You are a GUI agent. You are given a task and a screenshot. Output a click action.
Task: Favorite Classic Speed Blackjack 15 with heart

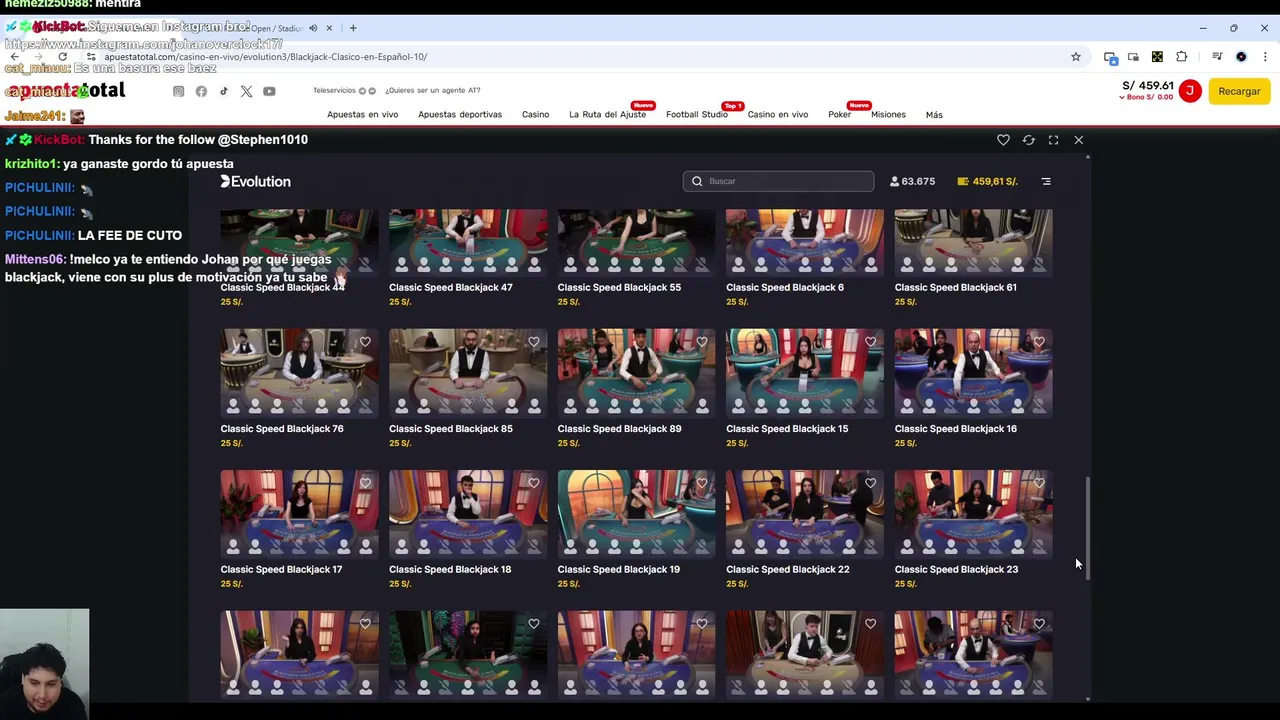[871, 342]
